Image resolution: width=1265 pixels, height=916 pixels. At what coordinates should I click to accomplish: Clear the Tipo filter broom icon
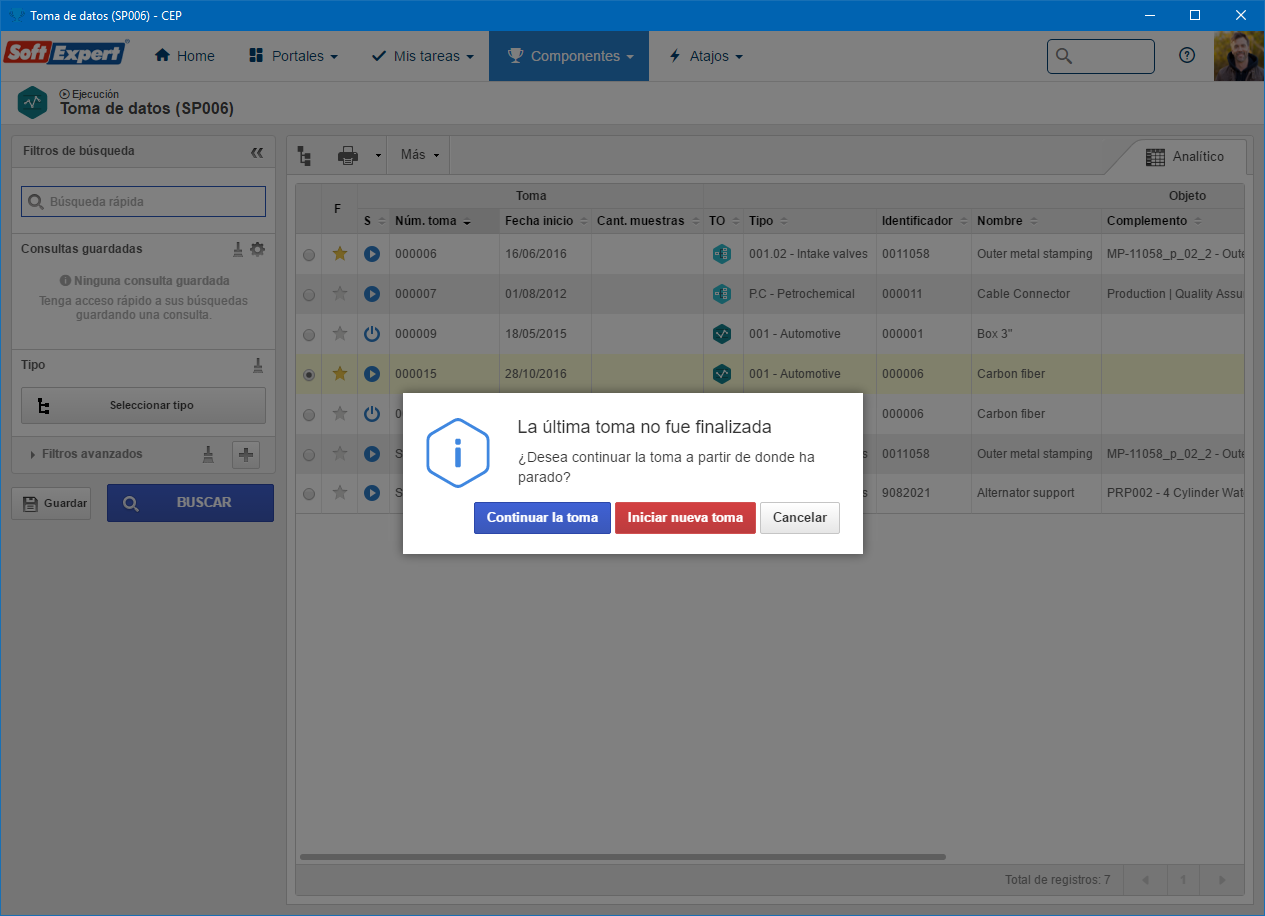point(257,366)
